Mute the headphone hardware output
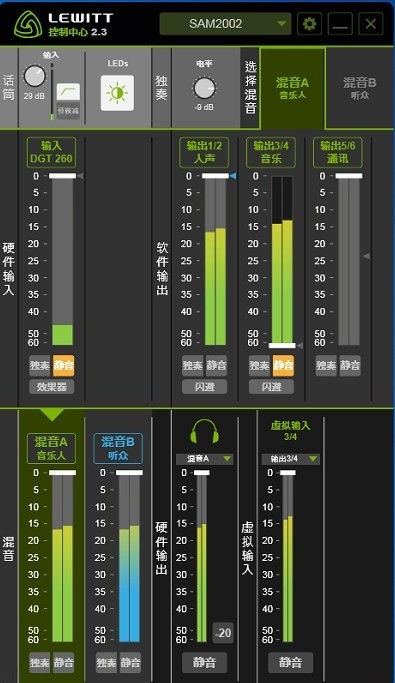Image resolution: width=395 pixels, height=683 pixels. point(204,663)
